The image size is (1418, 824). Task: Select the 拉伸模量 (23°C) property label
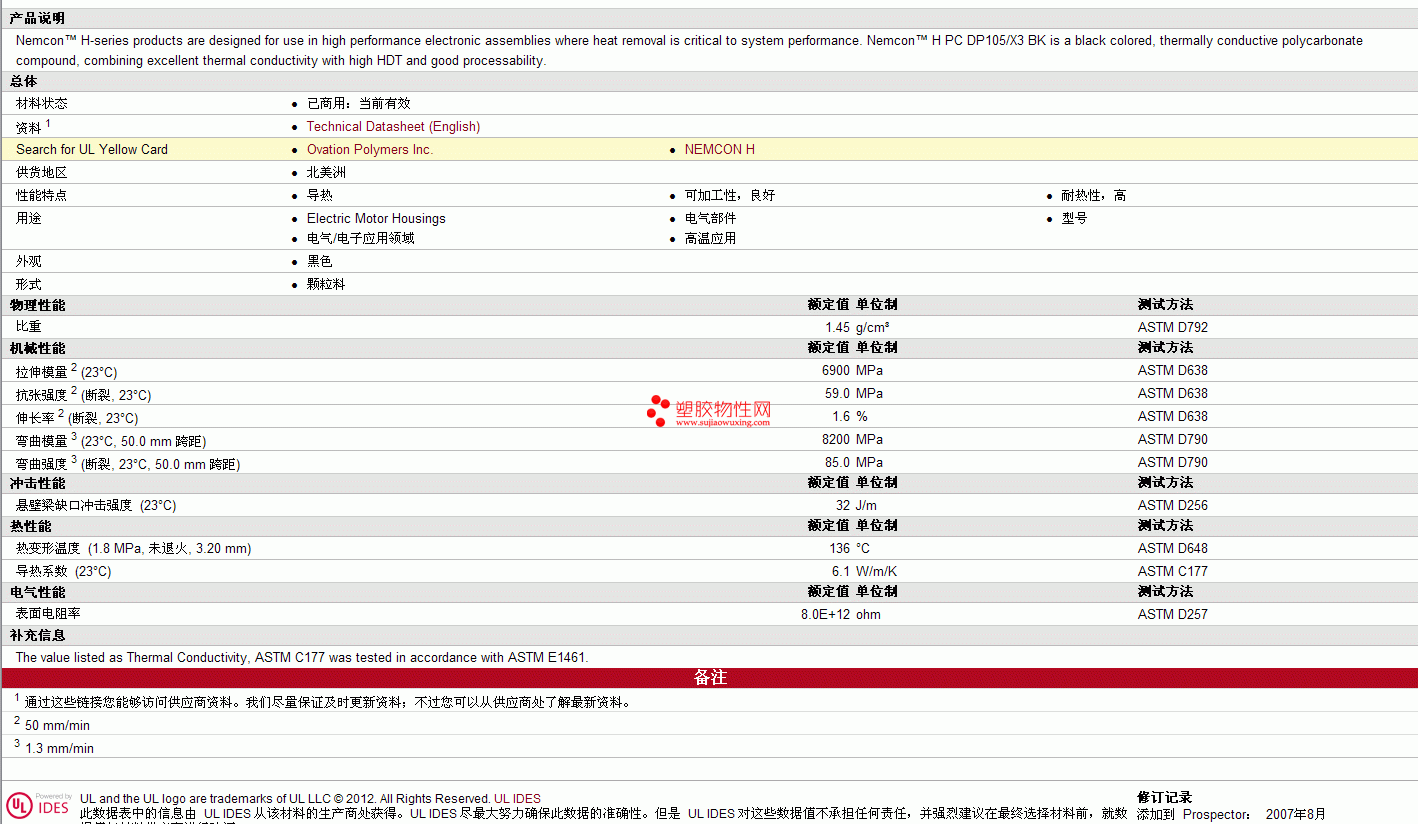67,371
